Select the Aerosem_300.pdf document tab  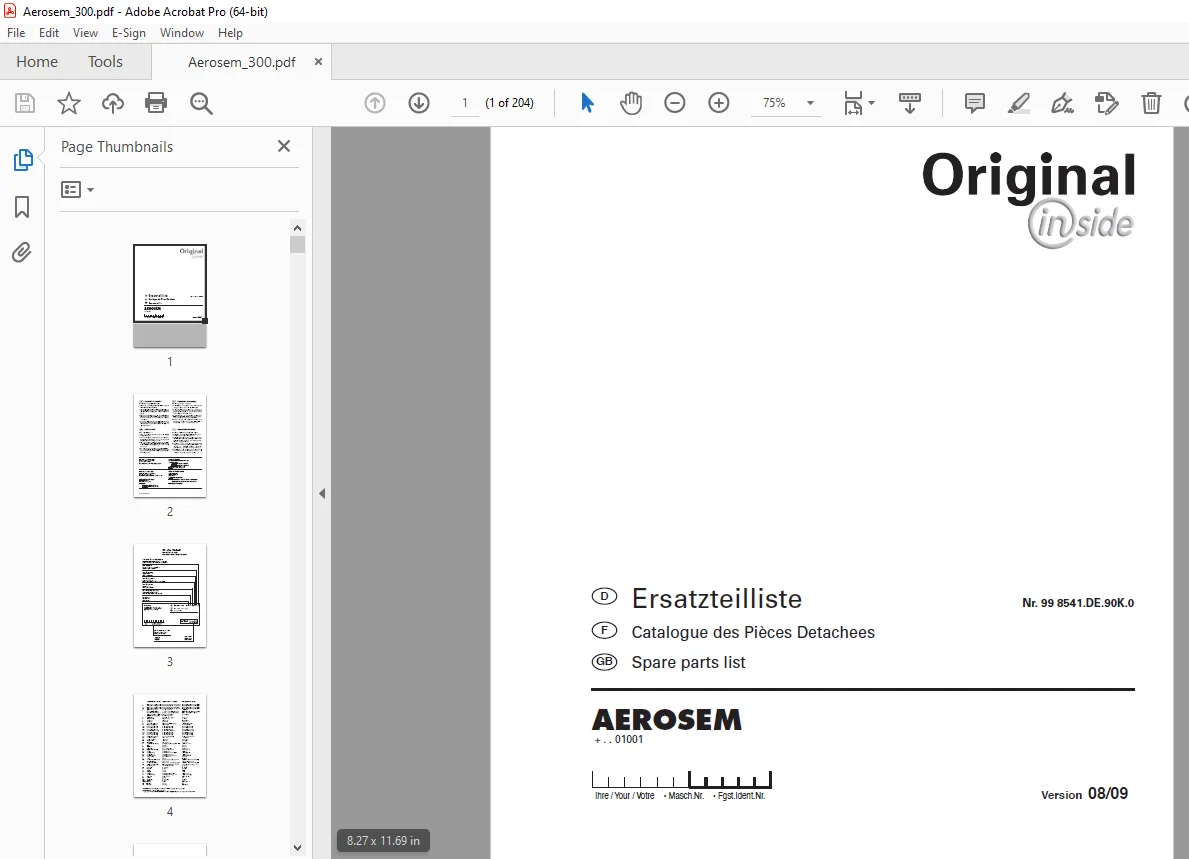point(241,62)
